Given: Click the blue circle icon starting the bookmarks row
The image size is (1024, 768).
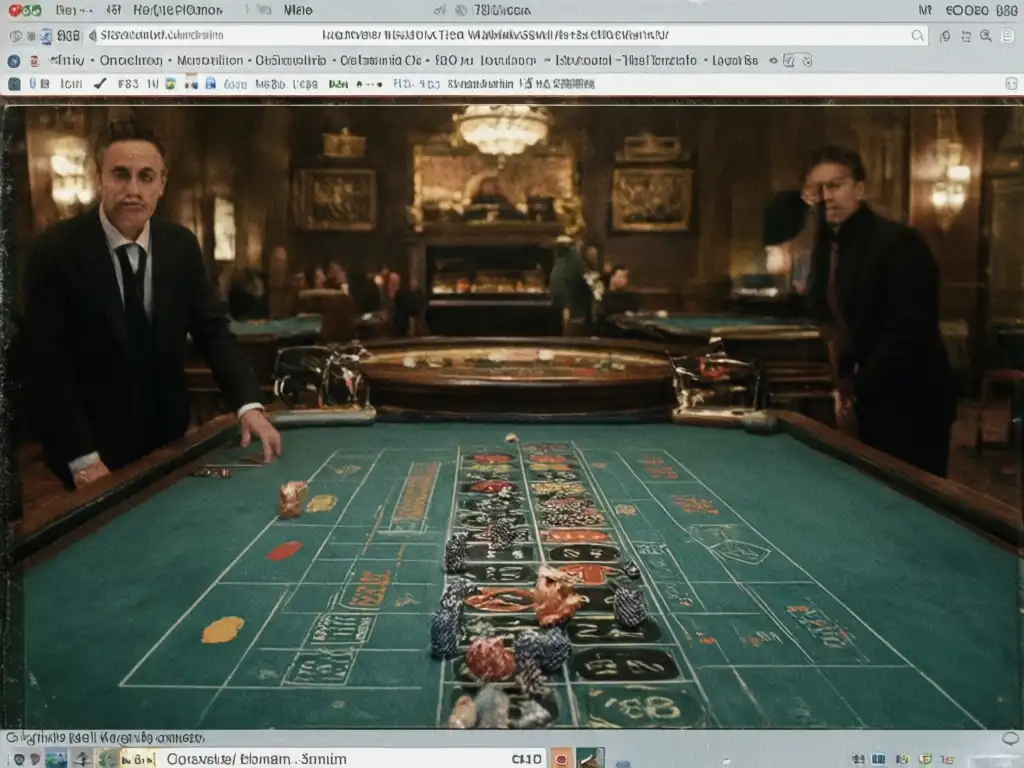Looking at the screenshot, I should pos(14,61).
